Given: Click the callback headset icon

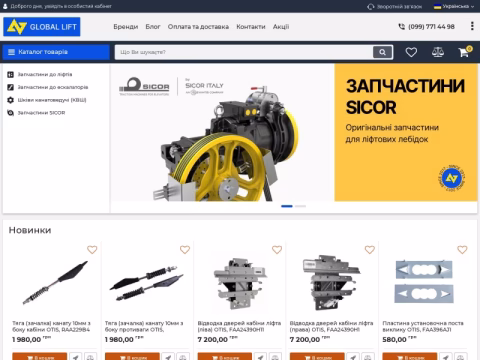Looking at the screenshot, I should coord(371,7).
